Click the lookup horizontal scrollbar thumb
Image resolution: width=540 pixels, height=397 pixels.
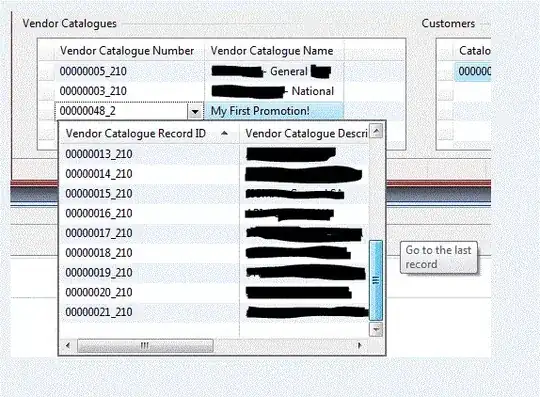145,345
